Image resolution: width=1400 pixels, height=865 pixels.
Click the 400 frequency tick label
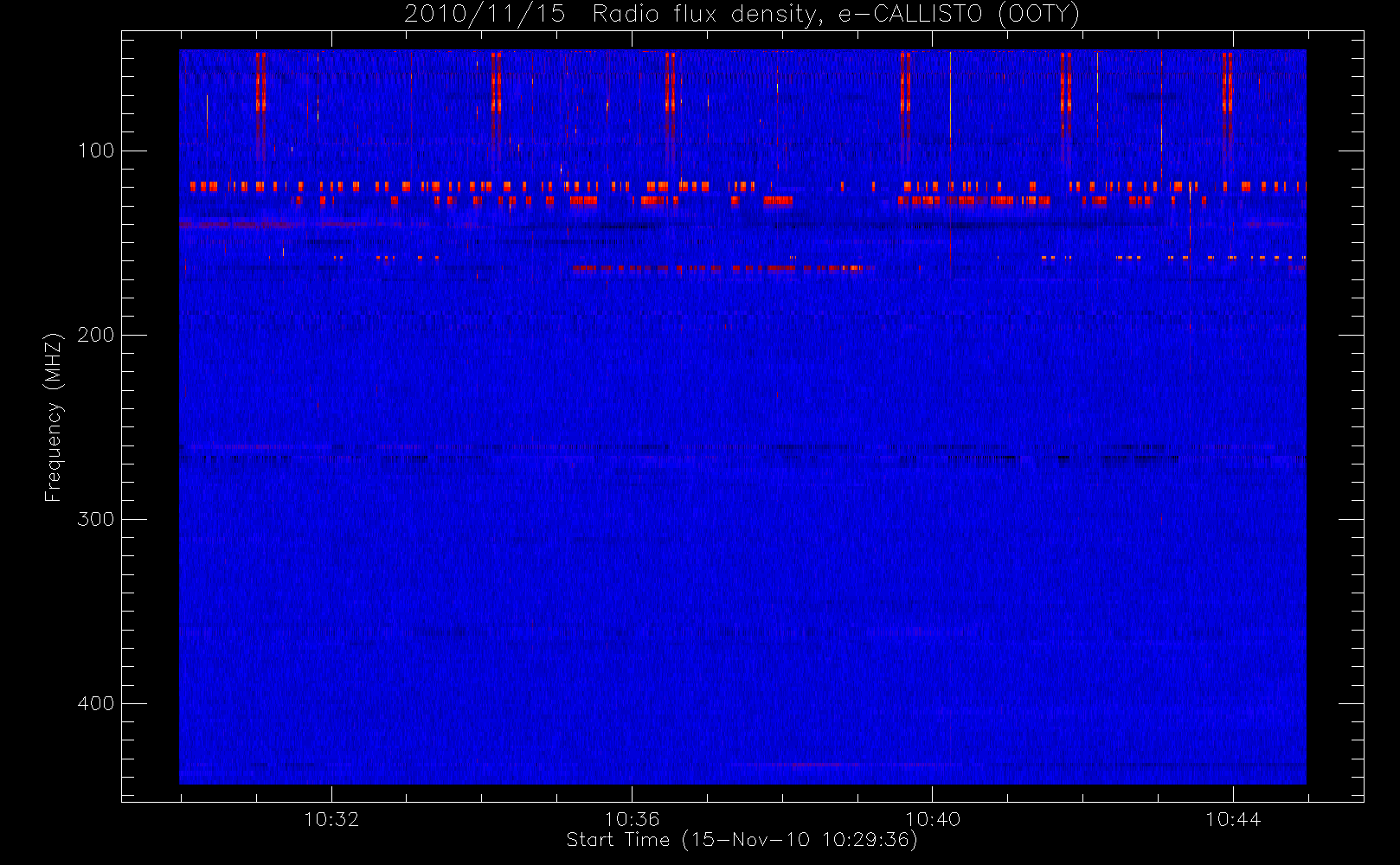96,703
